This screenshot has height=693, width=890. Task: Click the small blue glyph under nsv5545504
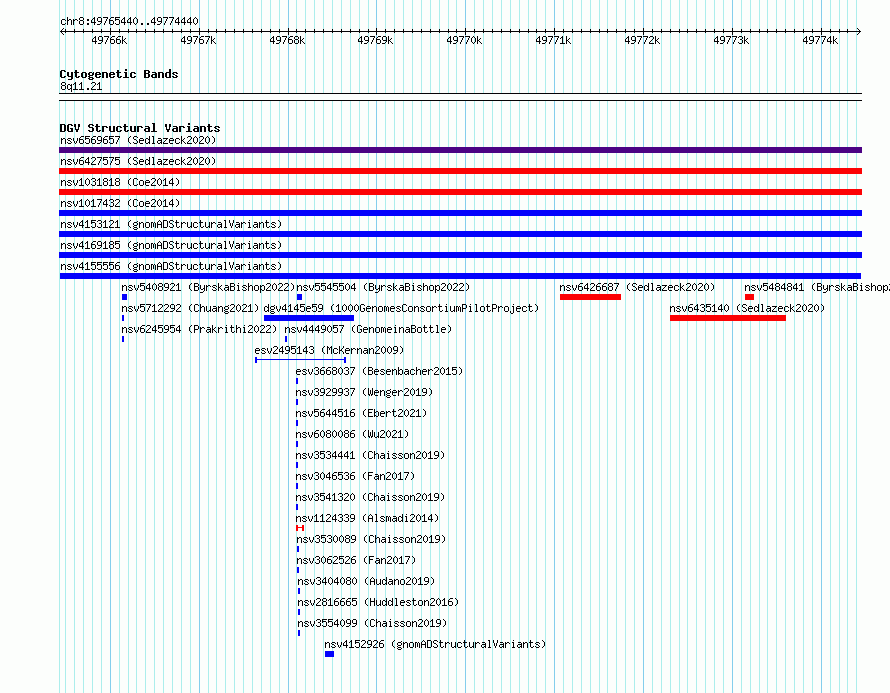tap(299, 297)
